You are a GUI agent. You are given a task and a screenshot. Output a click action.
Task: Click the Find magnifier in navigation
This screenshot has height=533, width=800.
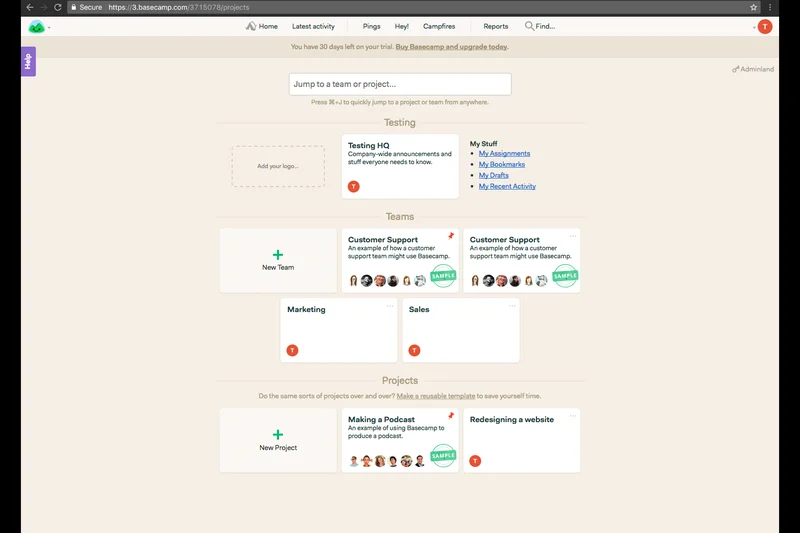click(530, 27)
